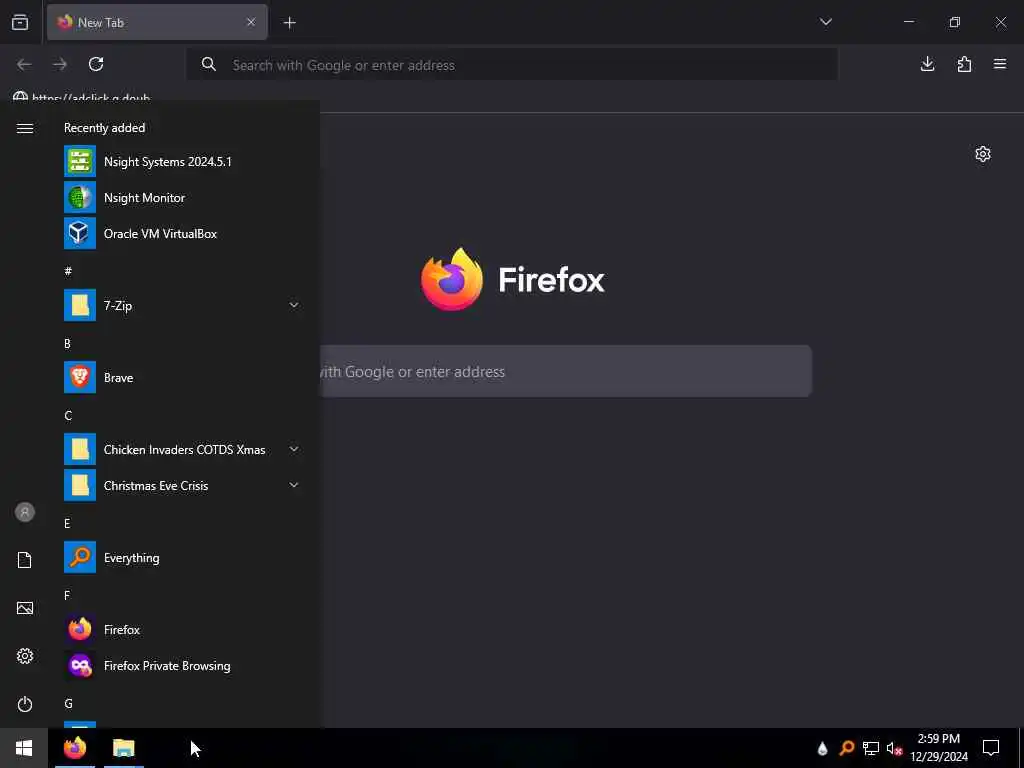
Task: Go back to previous page
Action: [x=24, y=64]
